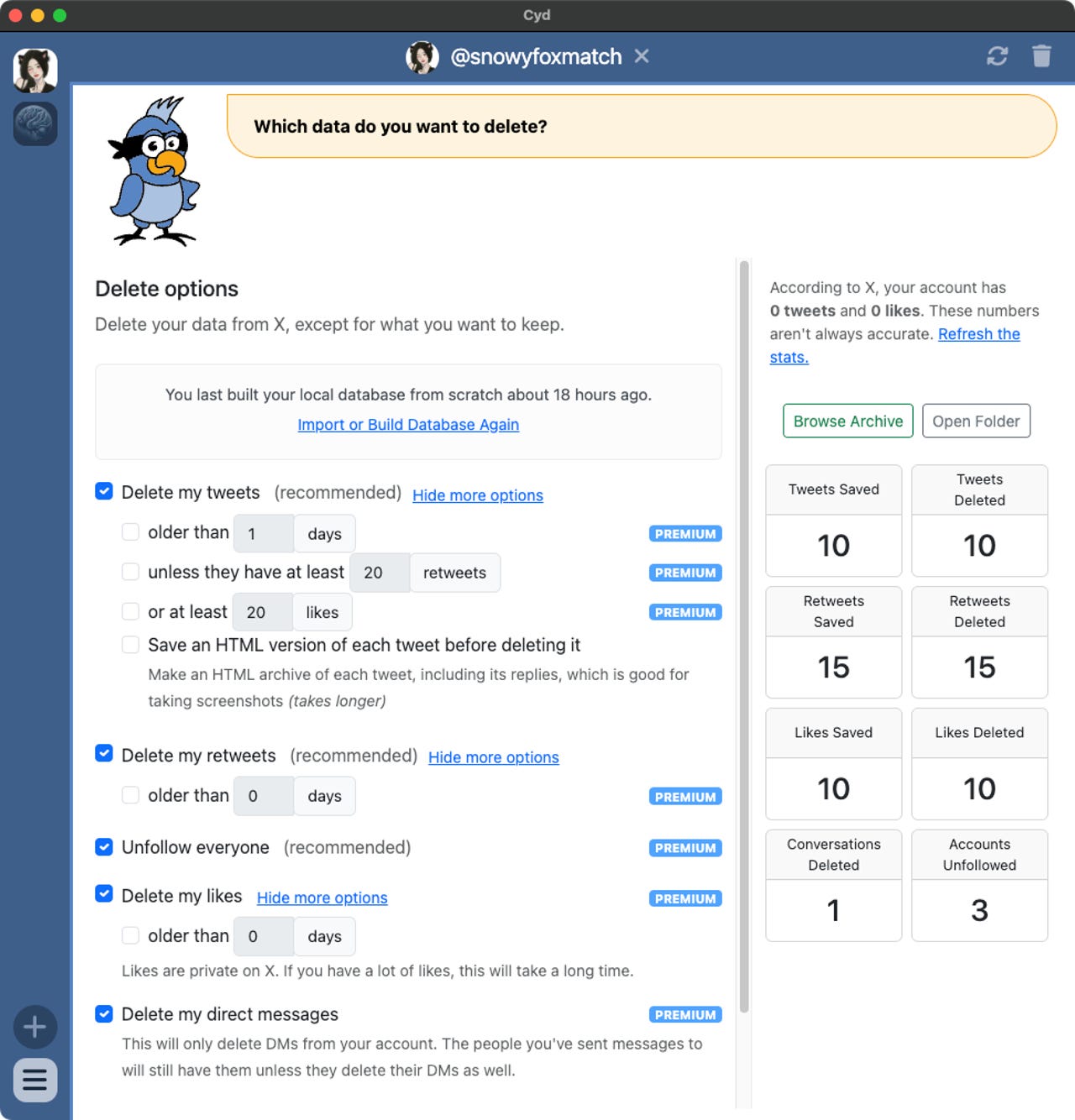Click the Retweets Saved stat card
This screenshot has width=1075, height=1120.
[x=834, y=642]
